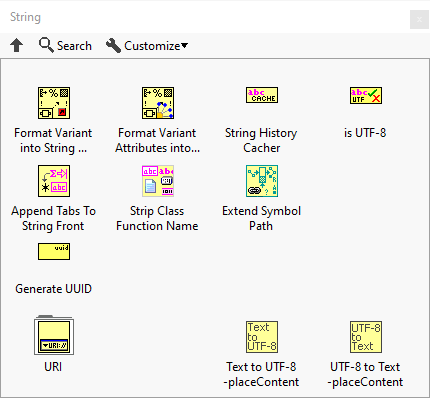Click the 'Append Tabs To String Front' label
430x398 pixels.
pyautogui.click(x=53, y=218)
